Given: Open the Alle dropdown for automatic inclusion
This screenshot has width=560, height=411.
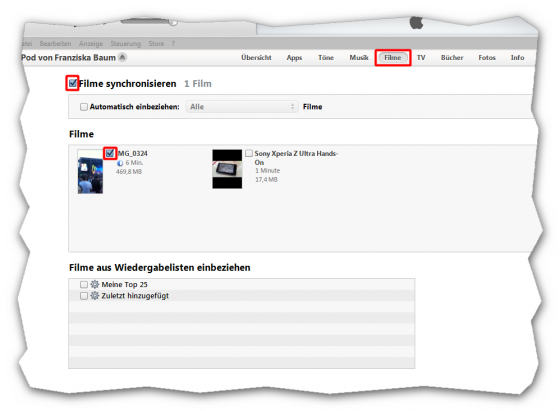Looking at the screenshot, I should click(x=242, y=107).
